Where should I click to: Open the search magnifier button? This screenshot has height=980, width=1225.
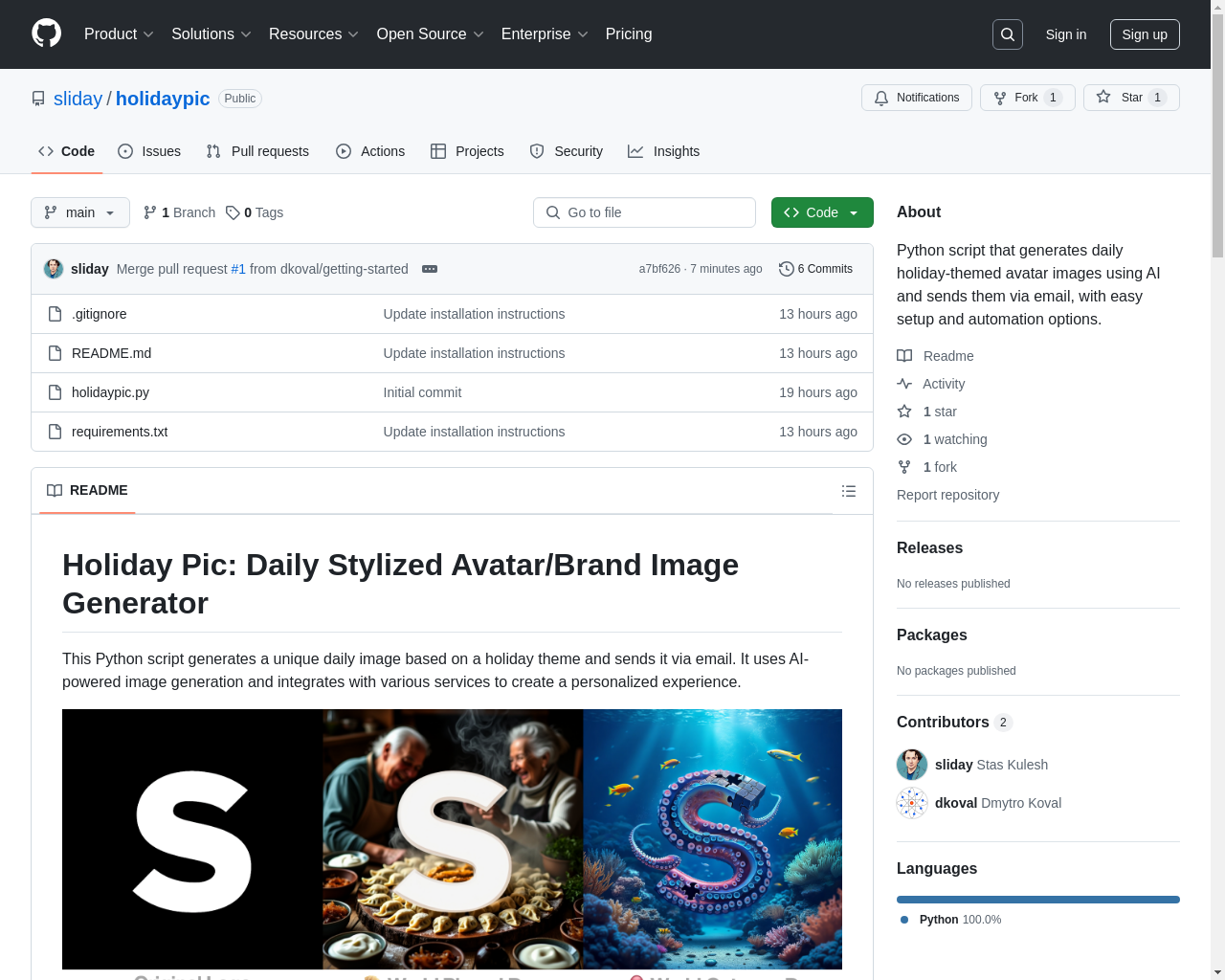(1008, 34)
